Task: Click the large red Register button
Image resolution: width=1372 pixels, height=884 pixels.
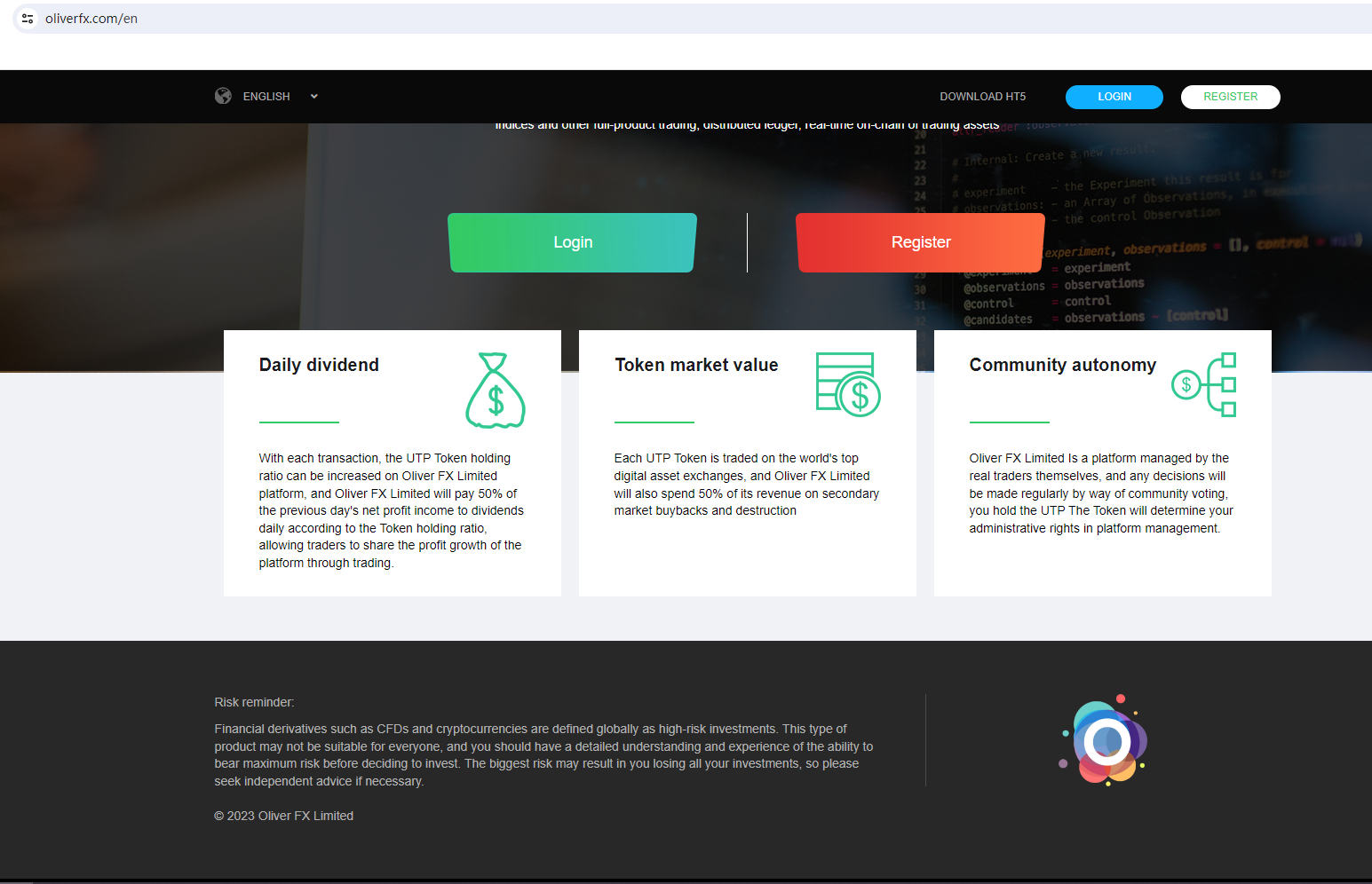Action: (x=921, y=242)
